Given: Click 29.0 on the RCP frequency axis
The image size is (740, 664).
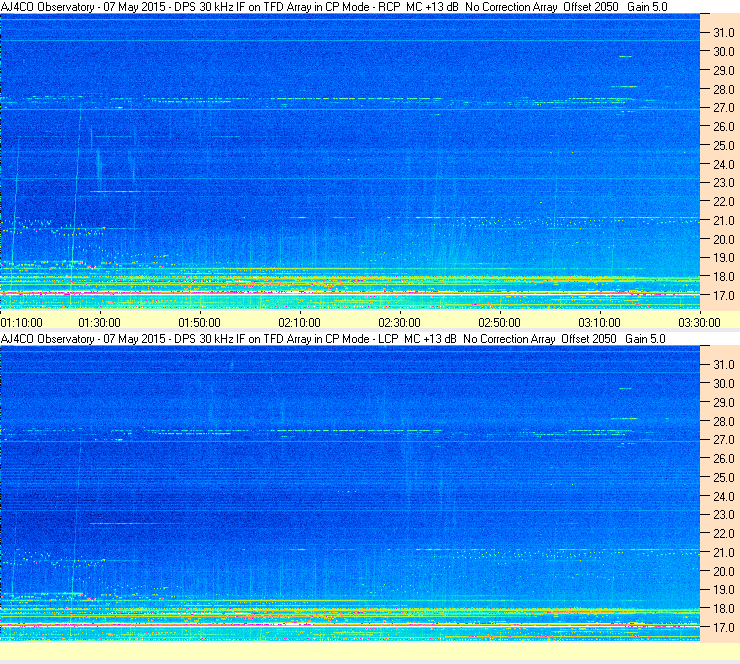Looking at the screenshot, I should coord(724,70).
